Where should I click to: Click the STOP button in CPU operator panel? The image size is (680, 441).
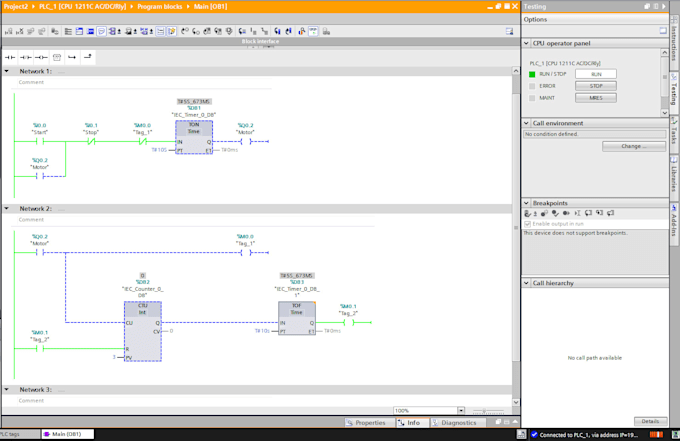[x=596, y=86]
